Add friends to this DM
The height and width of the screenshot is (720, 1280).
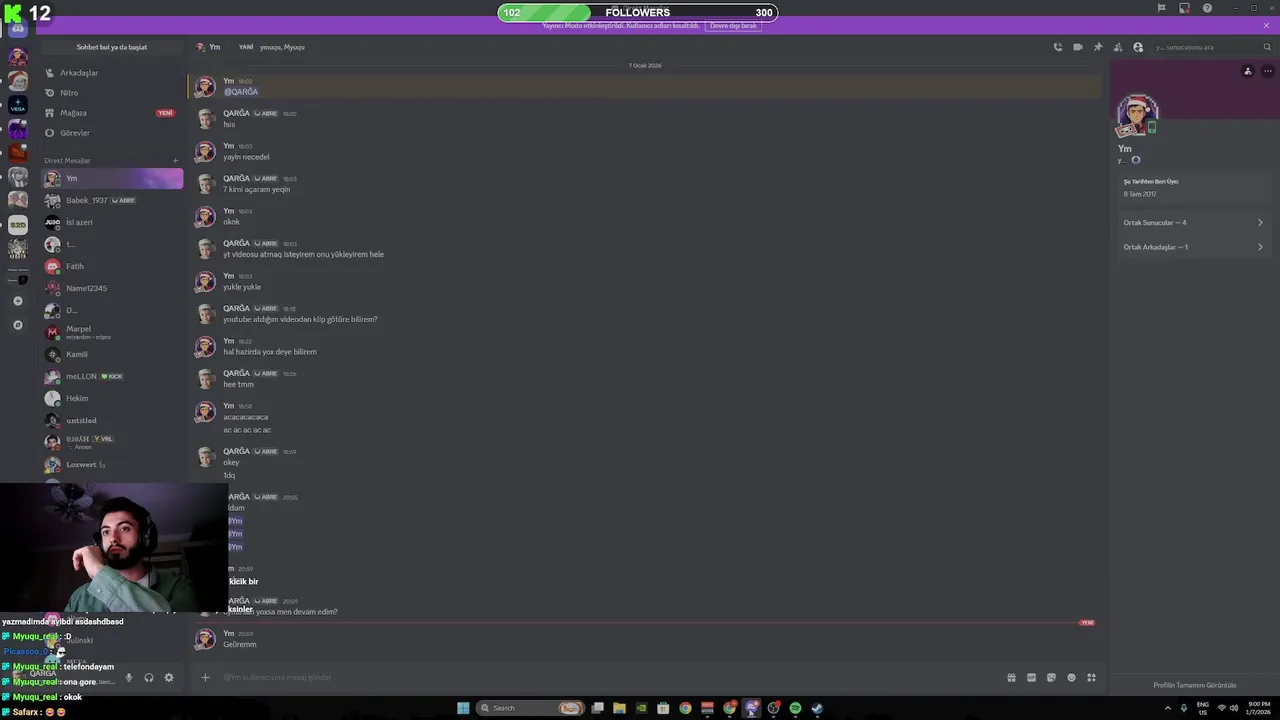pos(1118,47)
